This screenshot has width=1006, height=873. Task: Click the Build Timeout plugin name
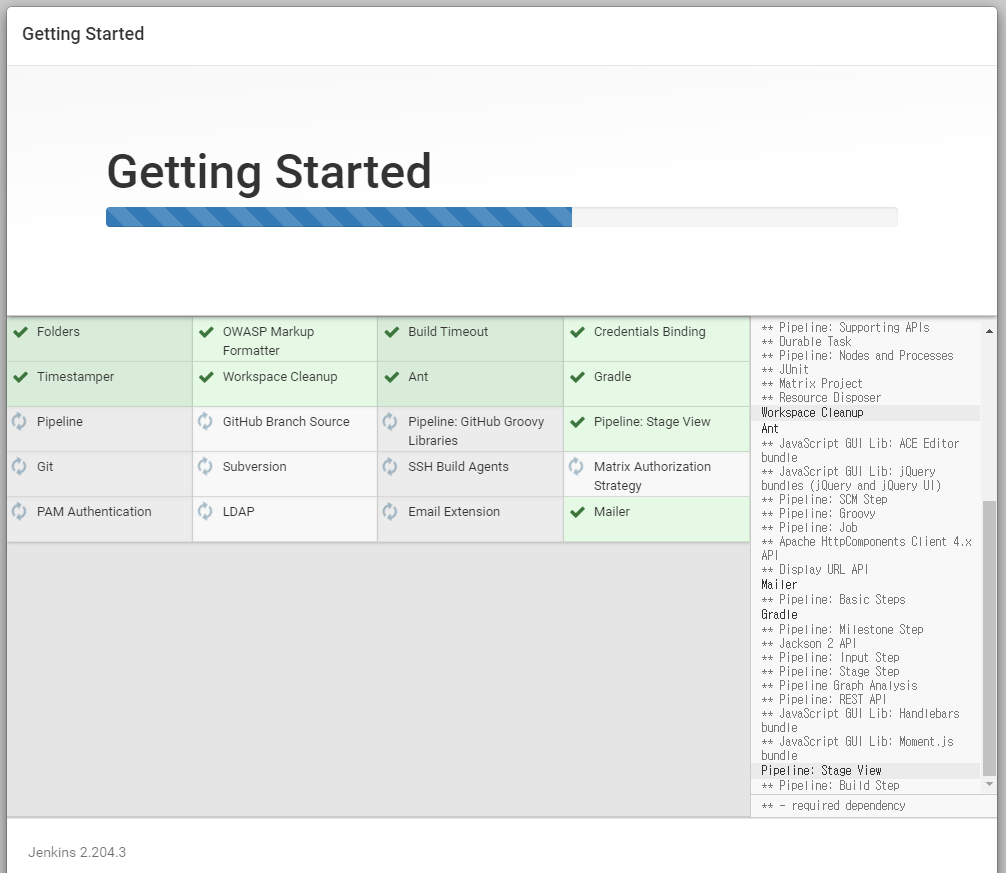pos(448,332)
